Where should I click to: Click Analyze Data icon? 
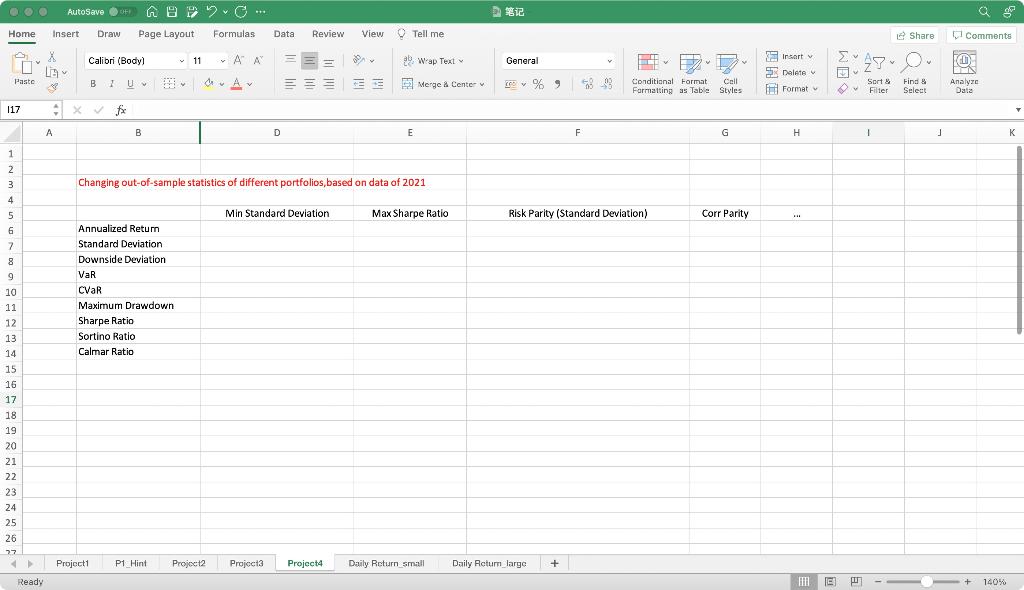964,73
